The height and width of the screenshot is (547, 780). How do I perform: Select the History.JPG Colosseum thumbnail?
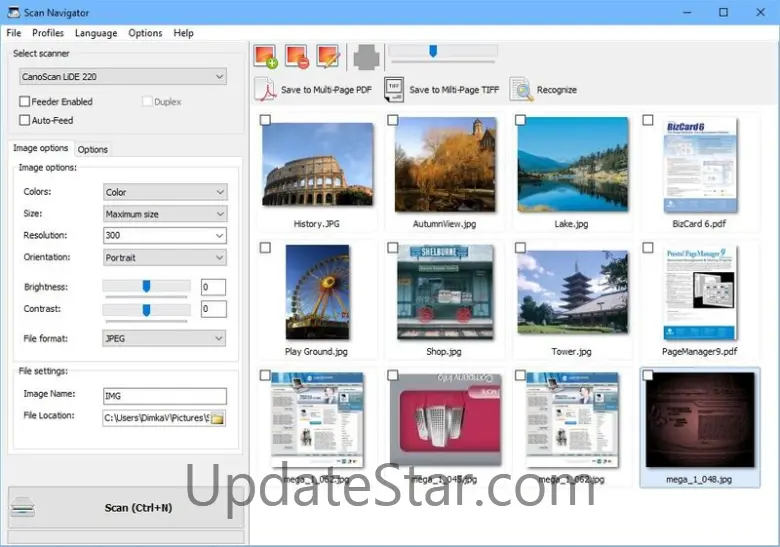coord(317,164)
